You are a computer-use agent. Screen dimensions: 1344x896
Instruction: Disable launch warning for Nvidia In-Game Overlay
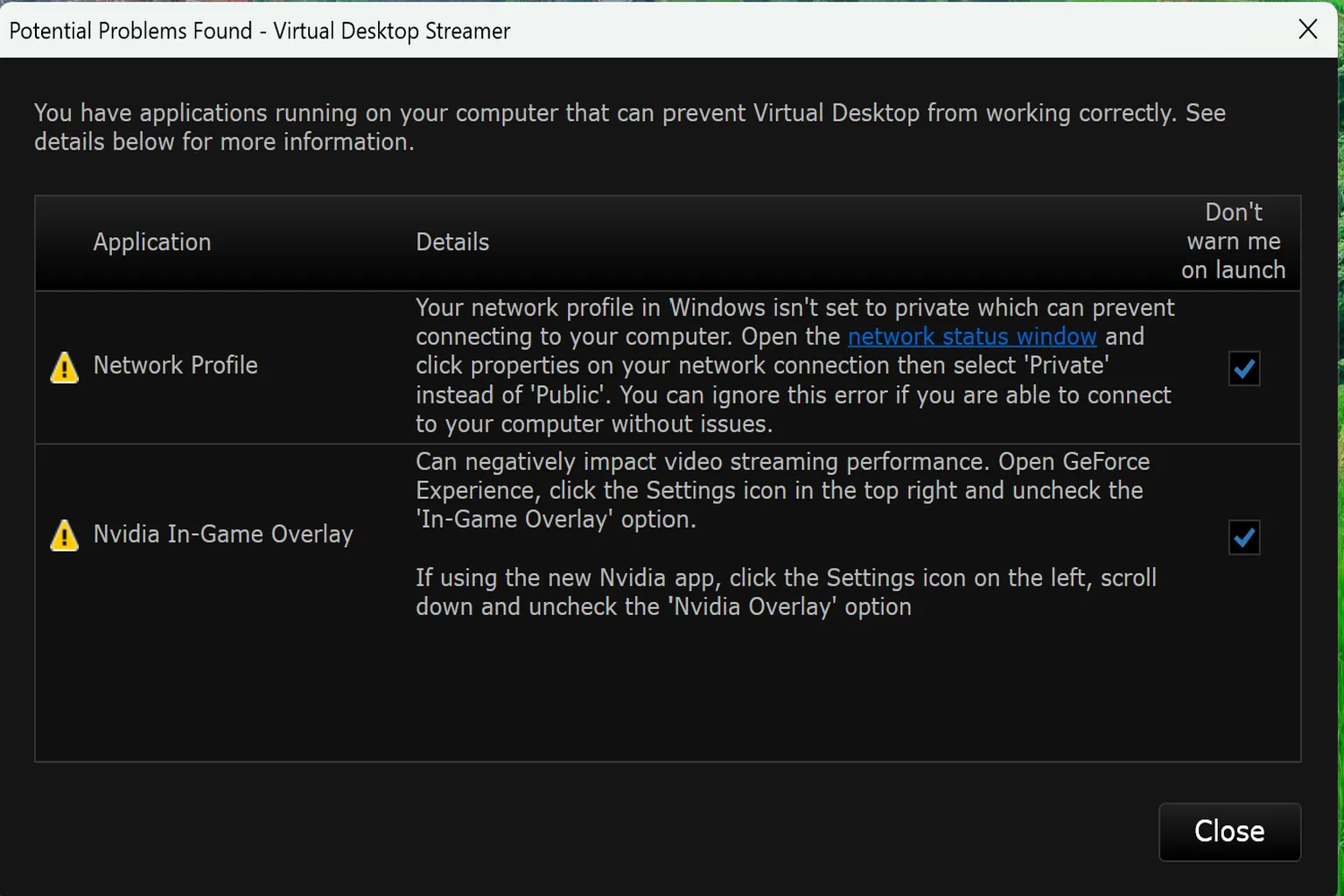[1243, 537]
